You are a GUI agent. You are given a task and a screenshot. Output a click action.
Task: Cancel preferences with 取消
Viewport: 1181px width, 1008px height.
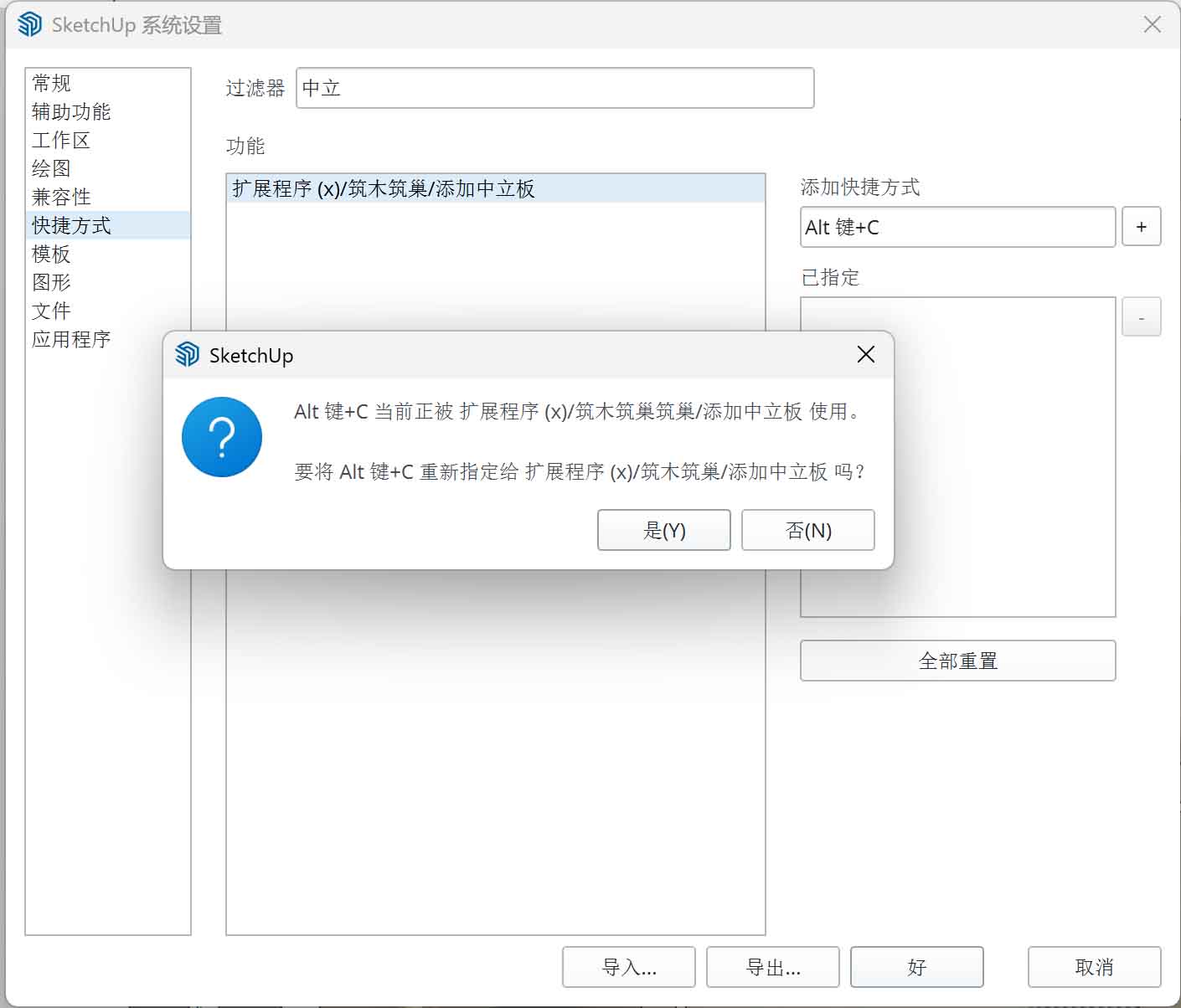click(1094, 967)
